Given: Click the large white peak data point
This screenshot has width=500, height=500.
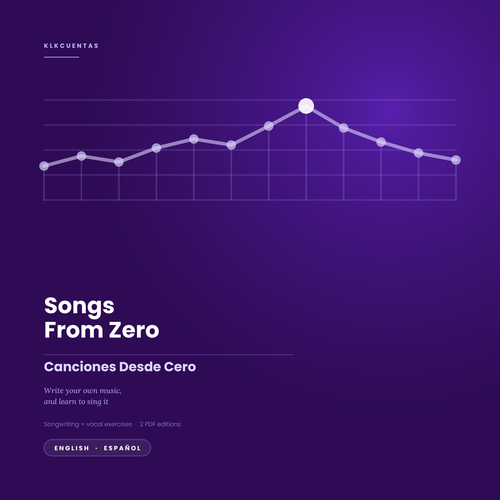Looking at the screenshot, I should (306, 106).
